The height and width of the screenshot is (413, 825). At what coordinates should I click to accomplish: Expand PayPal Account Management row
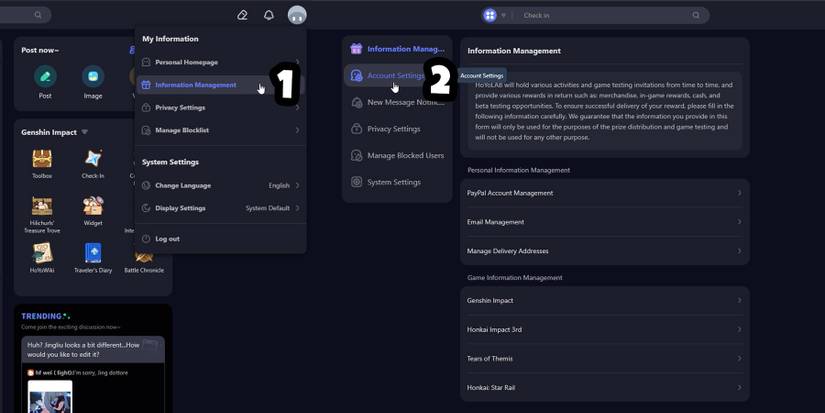tap(604, 193)
